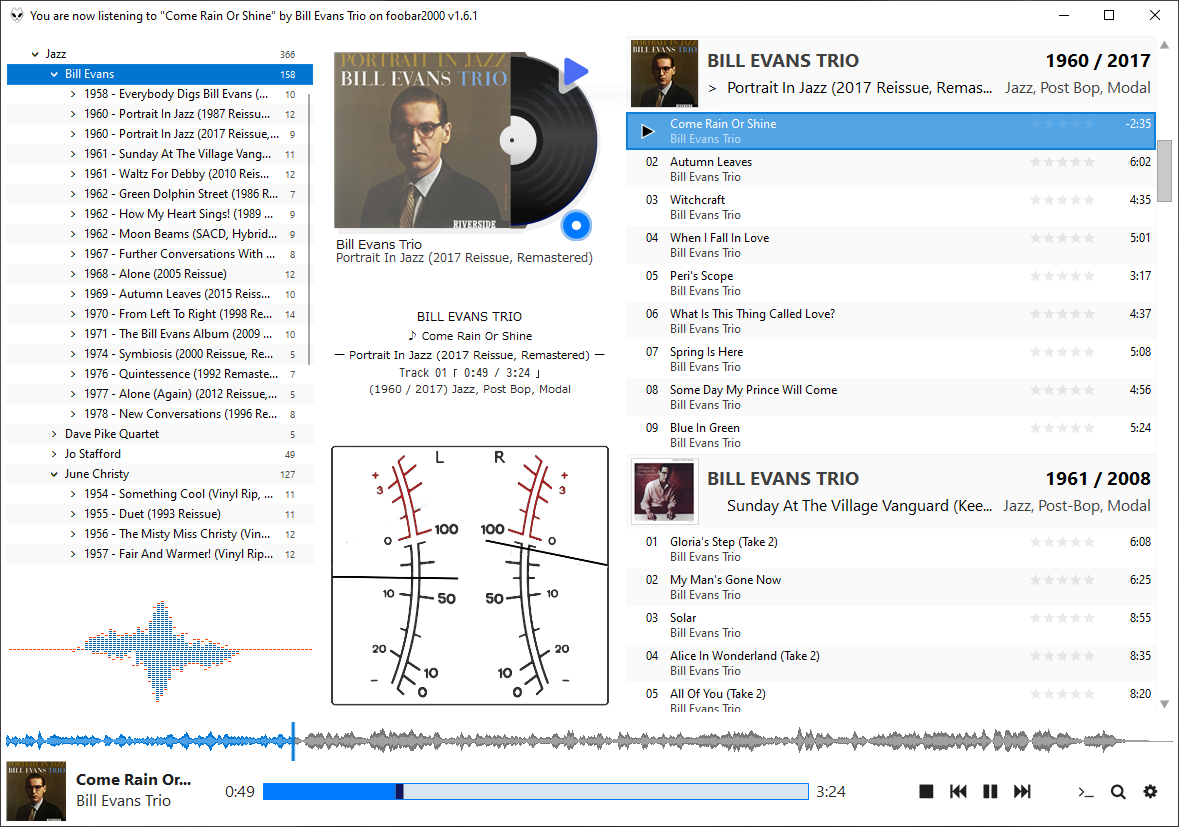Click playlist scrollbar up arrow

point(1164,44)
